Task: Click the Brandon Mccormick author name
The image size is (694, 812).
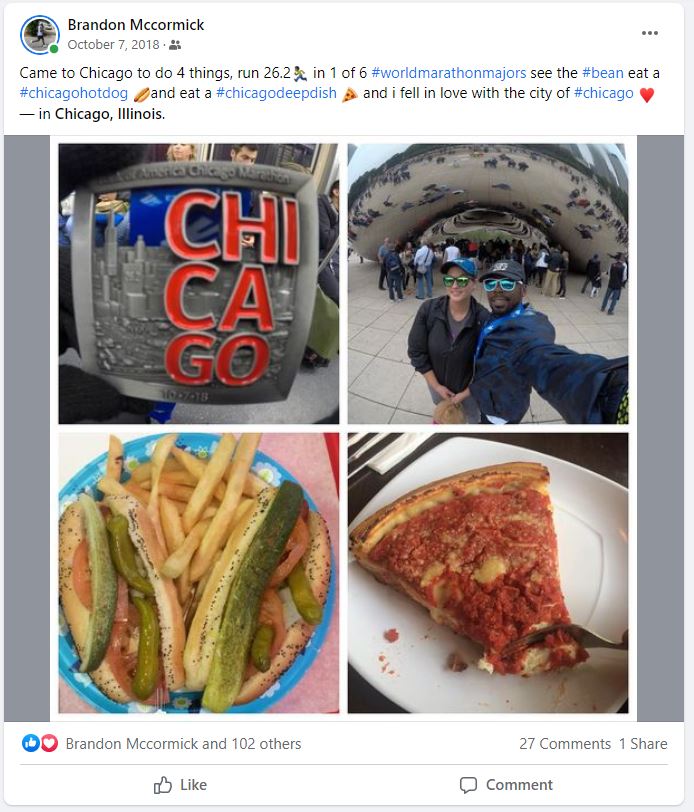Action: point(136,25)
